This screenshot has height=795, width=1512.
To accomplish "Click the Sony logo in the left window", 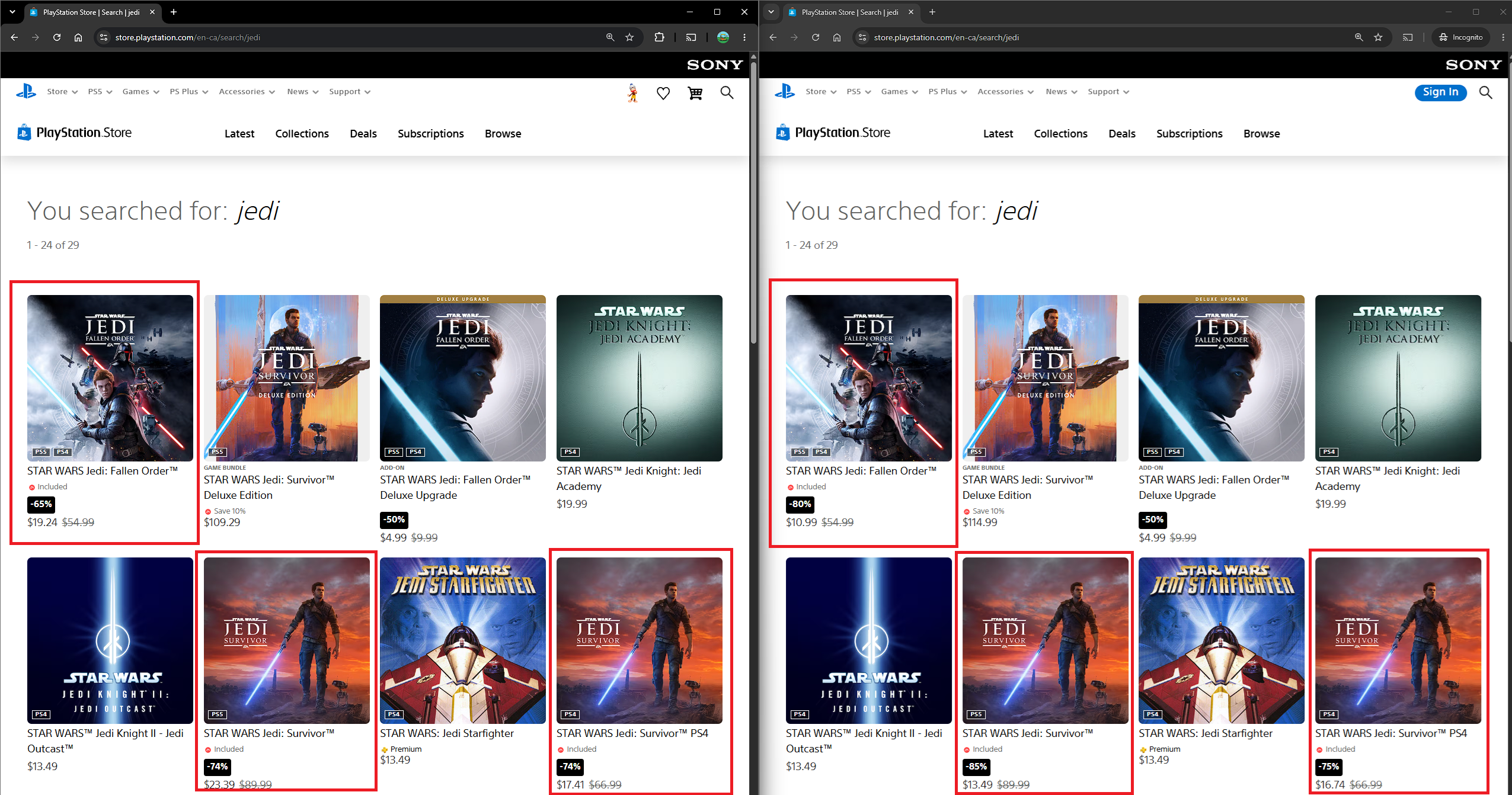I will click(715, 65).
